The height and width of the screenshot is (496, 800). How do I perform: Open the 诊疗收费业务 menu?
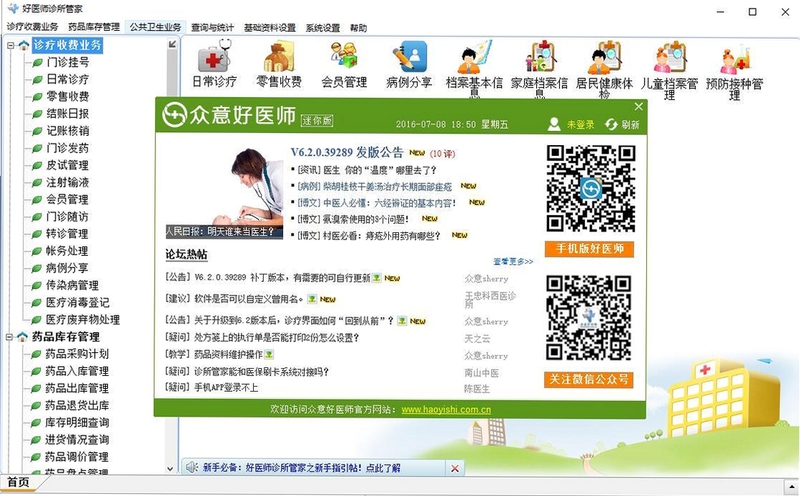[x=32, y=27]
